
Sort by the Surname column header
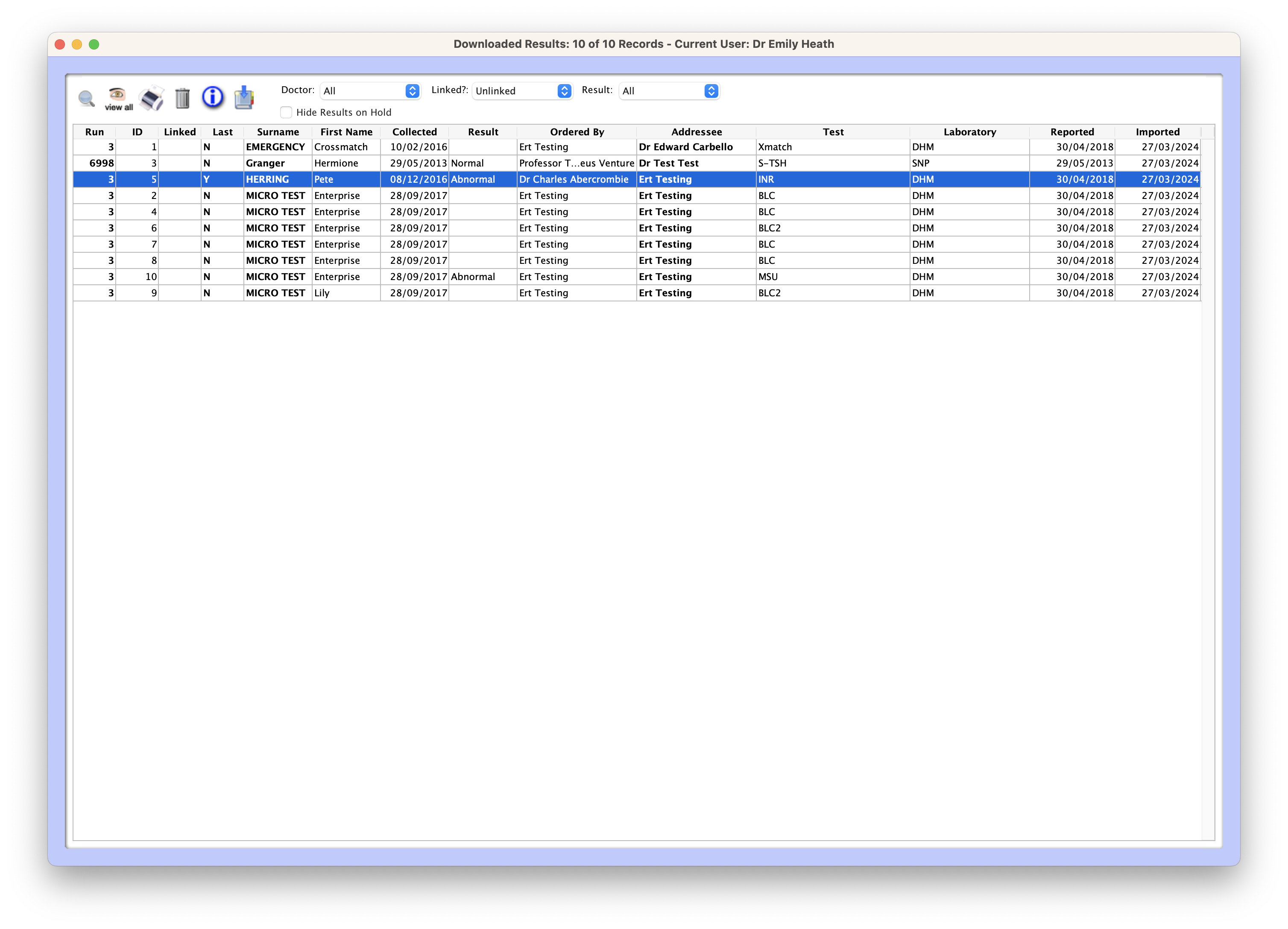(278, 132)
